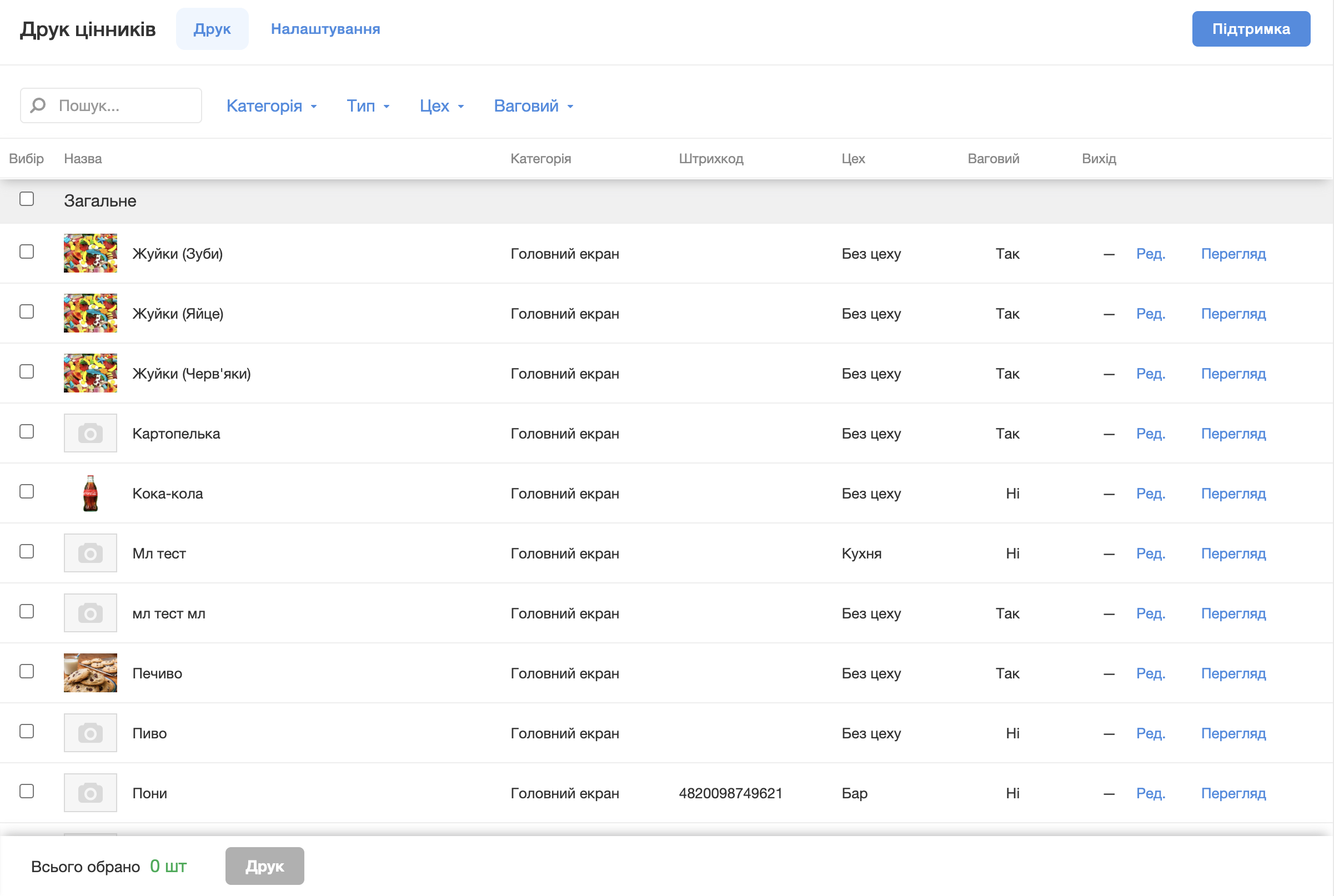Expand the Цех filter dropdown

click(441, 105)
